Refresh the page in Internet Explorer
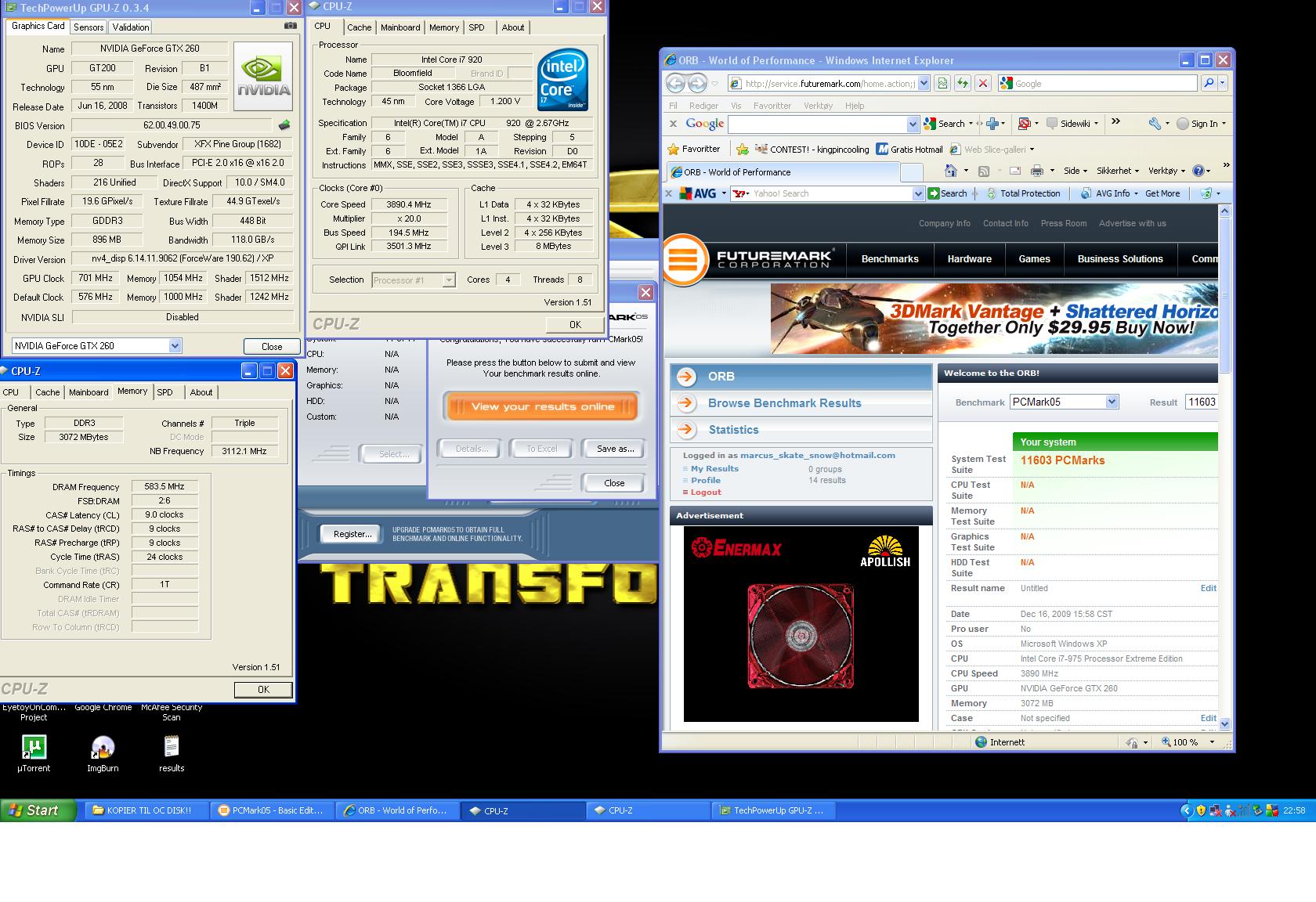1316x902 pixels. click(963, 83)
